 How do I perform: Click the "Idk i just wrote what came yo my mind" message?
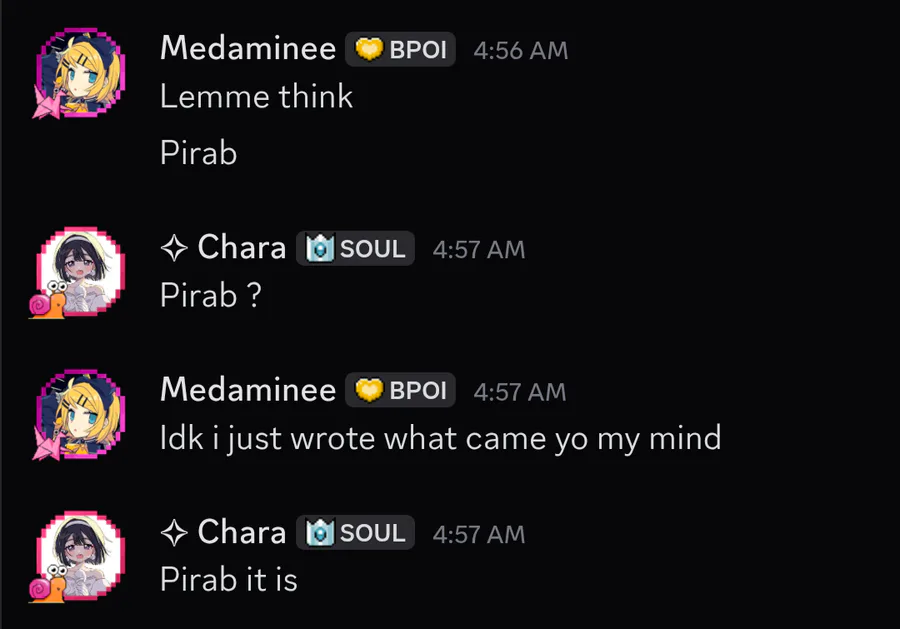click(440, 438)
